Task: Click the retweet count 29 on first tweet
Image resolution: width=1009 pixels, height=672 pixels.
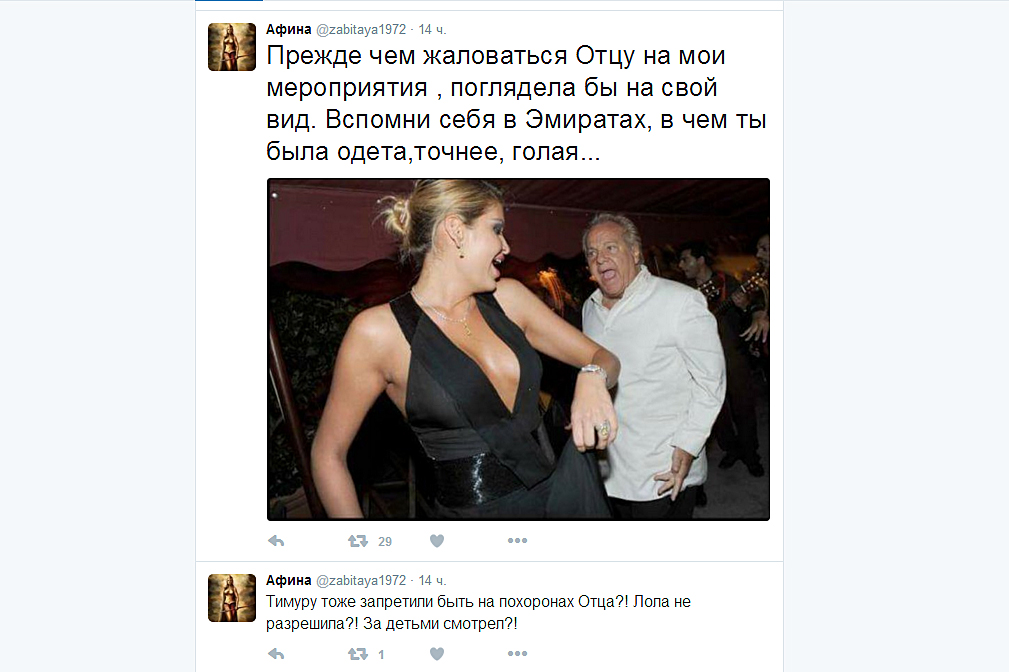Action: (x=385, y=541)
